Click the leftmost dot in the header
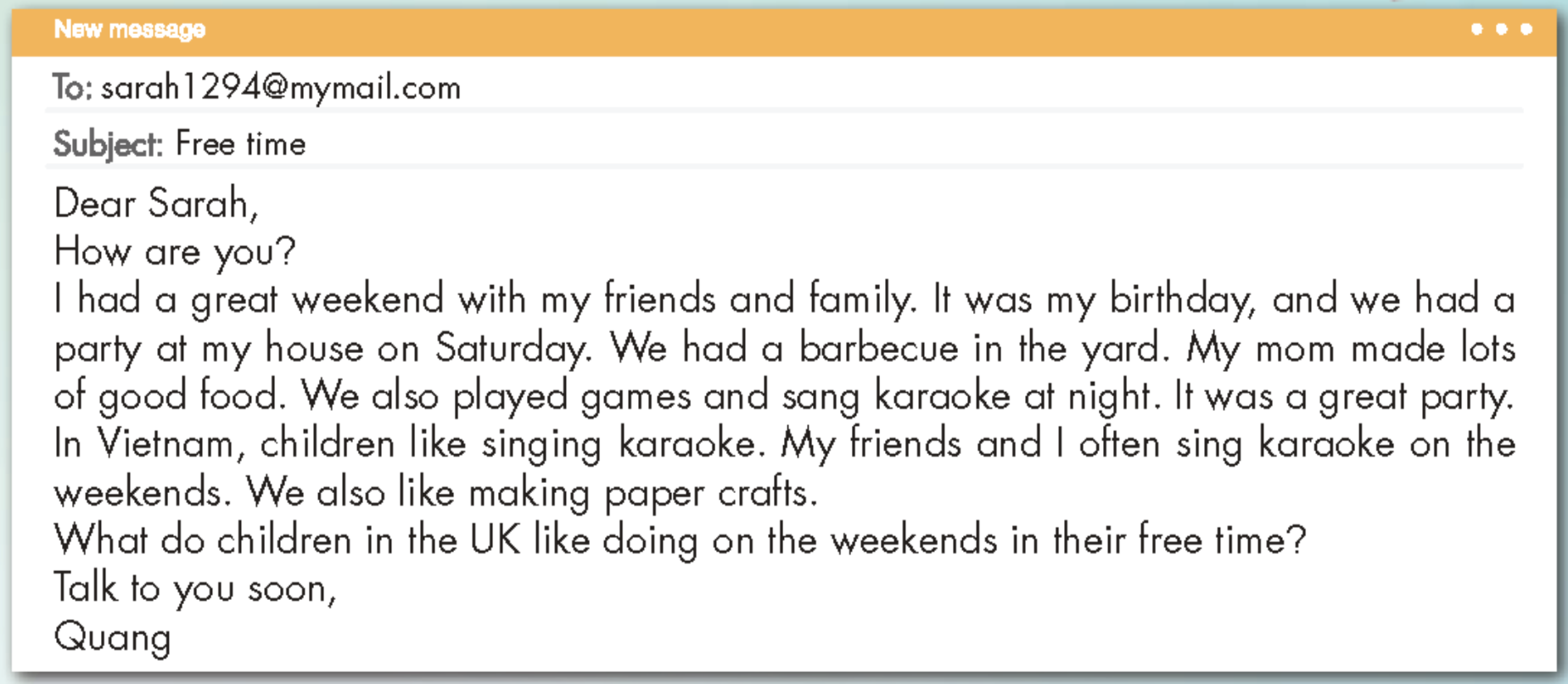Image resolution: width=1568 pixels, height=684 pixels. [1476, 30]
